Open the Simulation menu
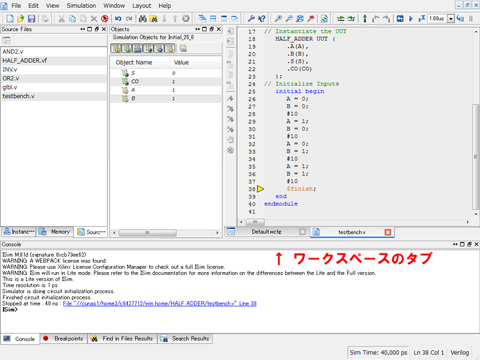The width and height of the screenshot is (480, 360). pyautogui.click(x=81, y=6)
